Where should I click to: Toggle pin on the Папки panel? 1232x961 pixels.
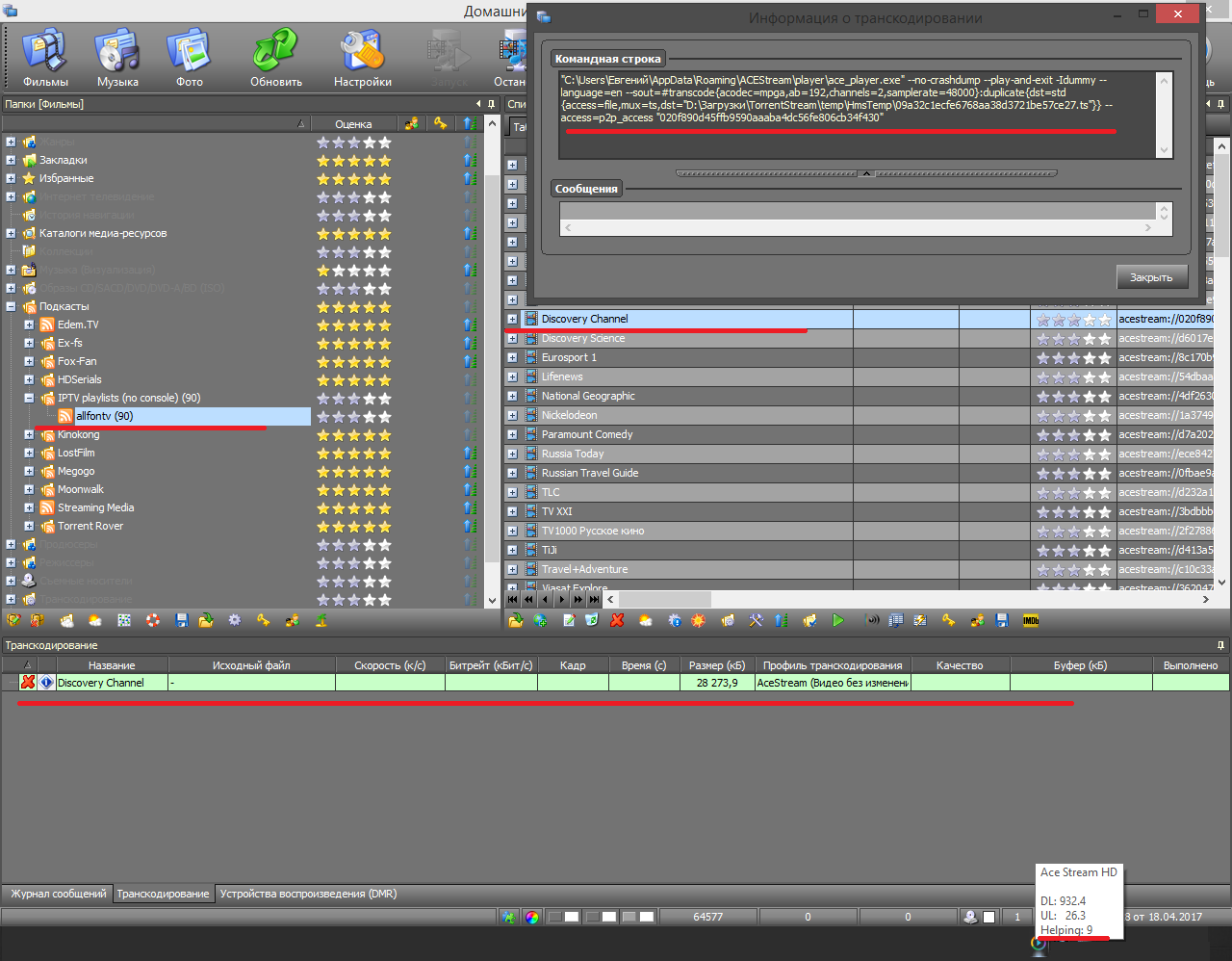[x=491, y=104]
